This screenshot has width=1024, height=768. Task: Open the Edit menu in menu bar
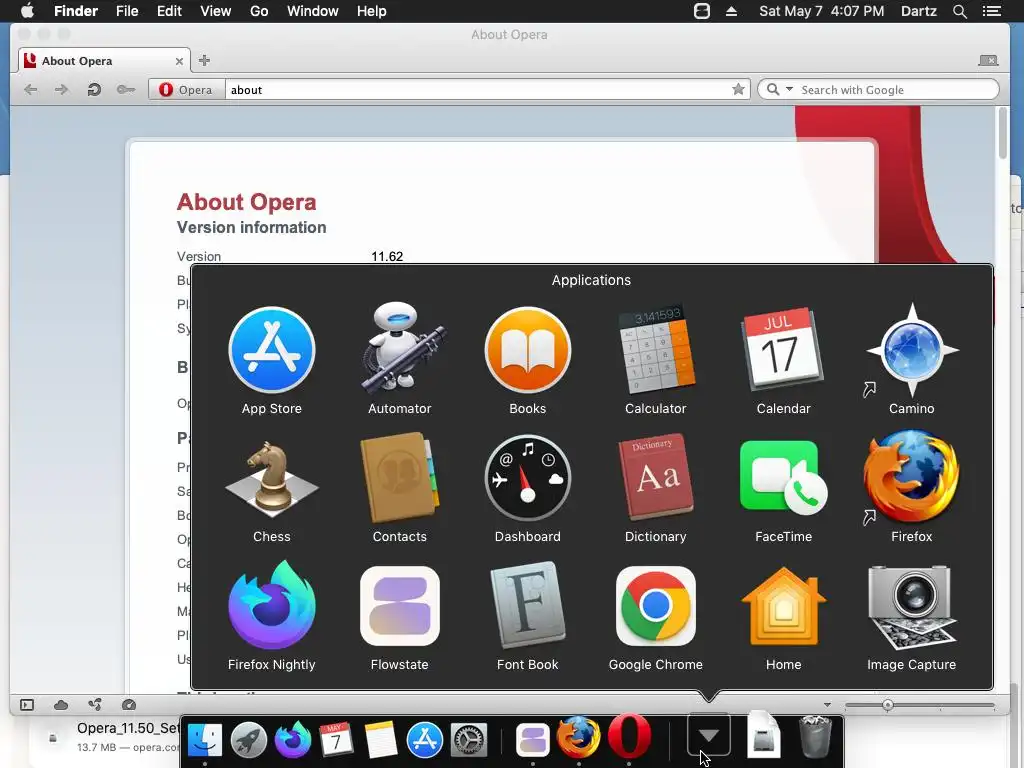point(169,11)
